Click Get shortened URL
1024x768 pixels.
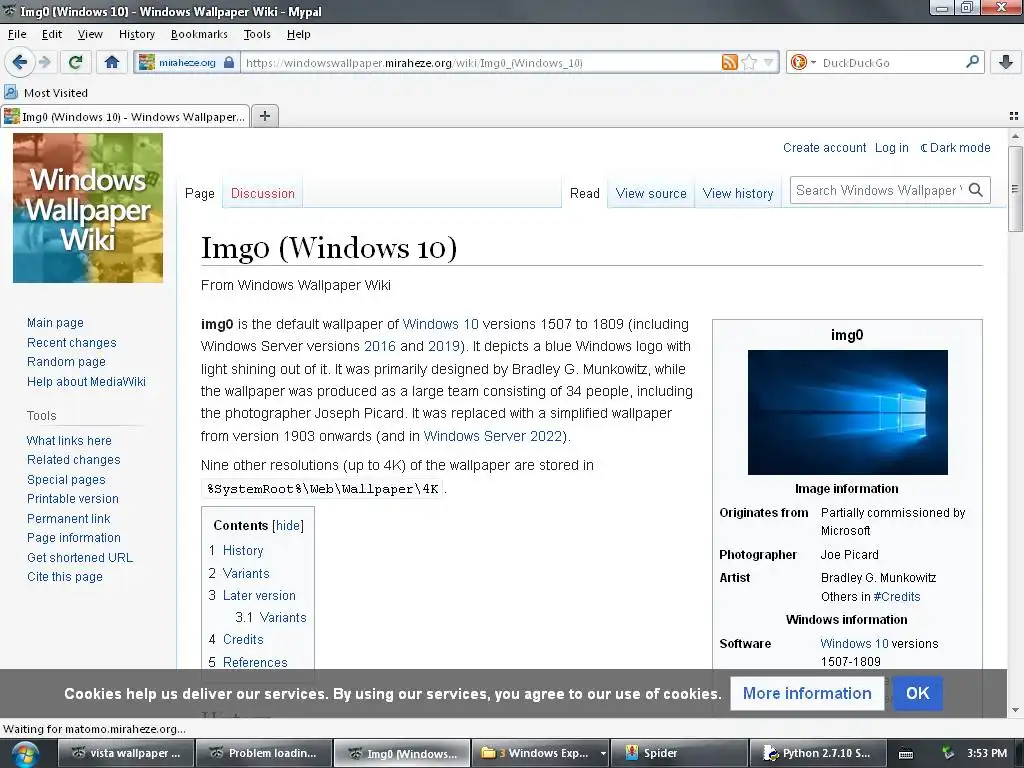(80, 557)
